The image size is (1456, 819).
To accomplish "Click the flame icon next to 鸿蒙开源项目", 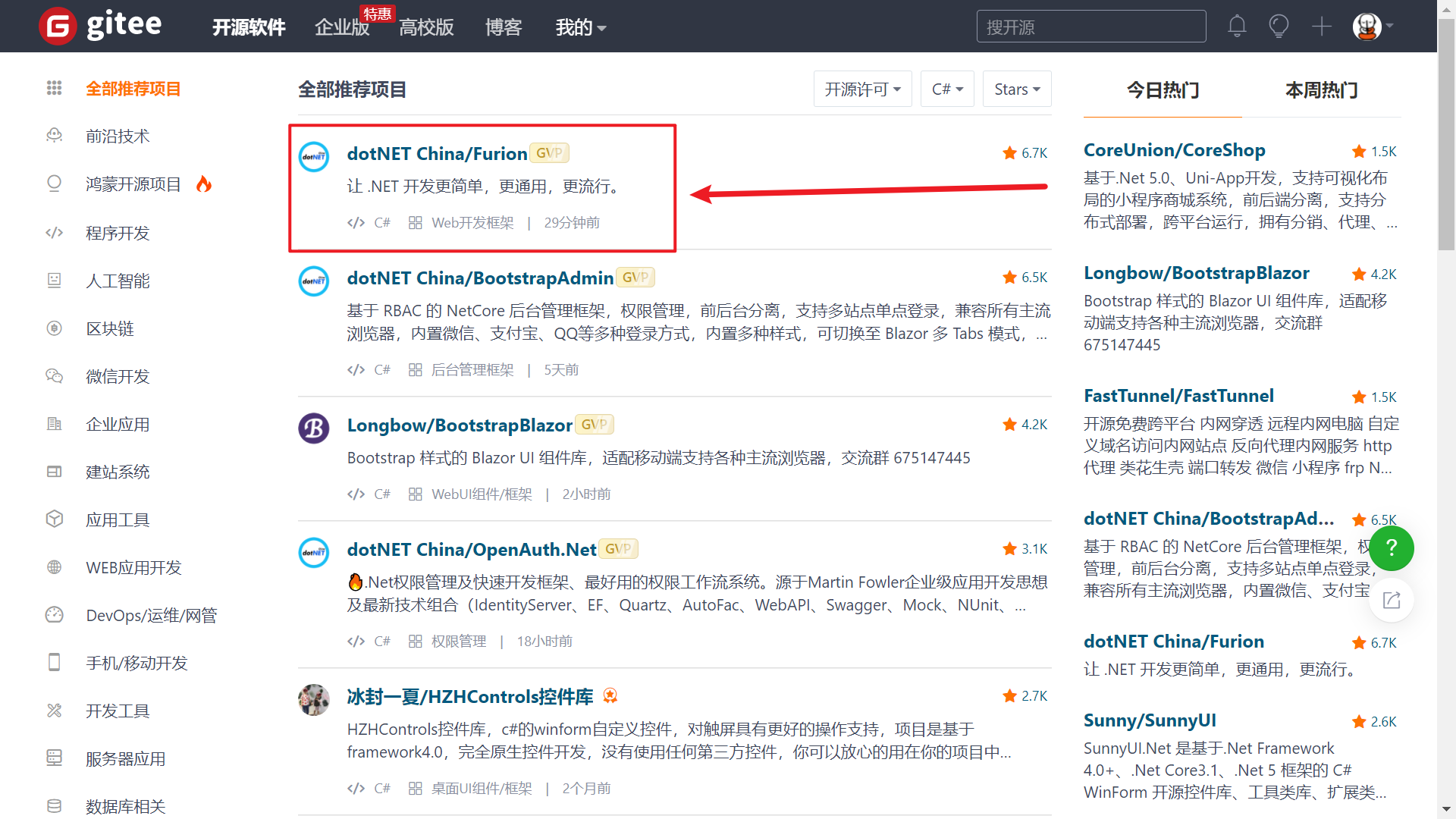I will click(x=203, y=184).
